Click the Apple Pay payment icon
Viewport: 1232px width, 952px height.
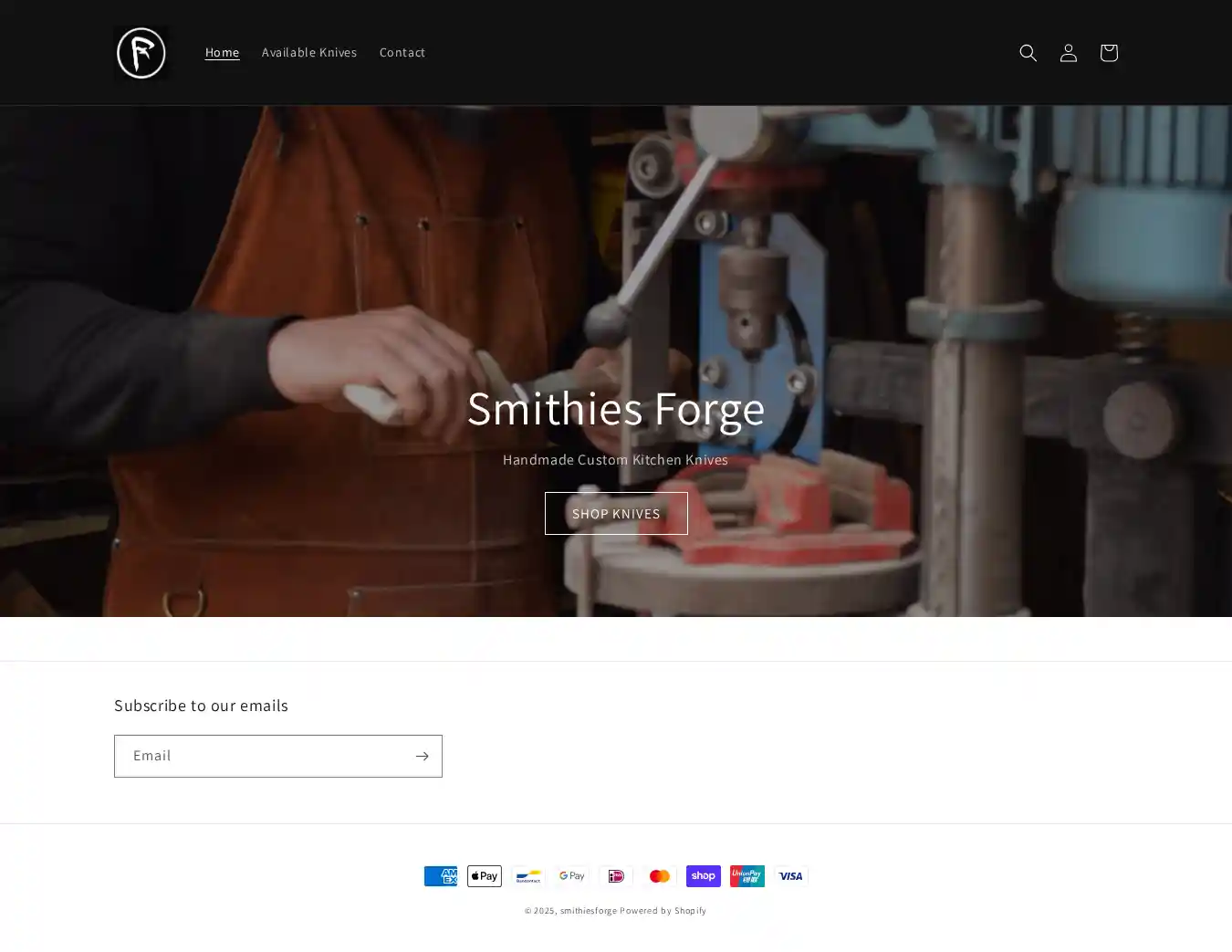(485, 876)
